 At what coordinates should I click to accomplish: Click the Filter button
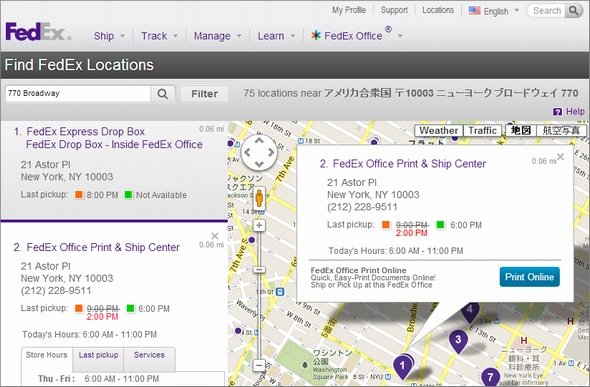click(x=204, y=94)
